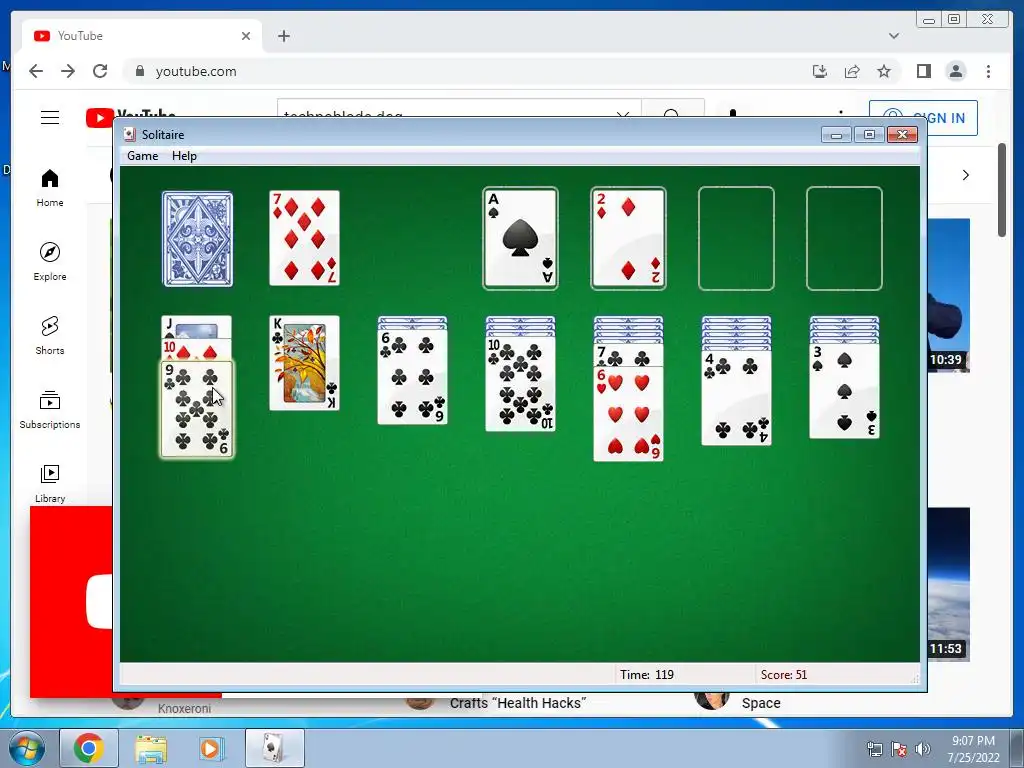Screen dimensions: 1024x768
Task: Select the 10 of clubs card
Action: pos(520,384)
